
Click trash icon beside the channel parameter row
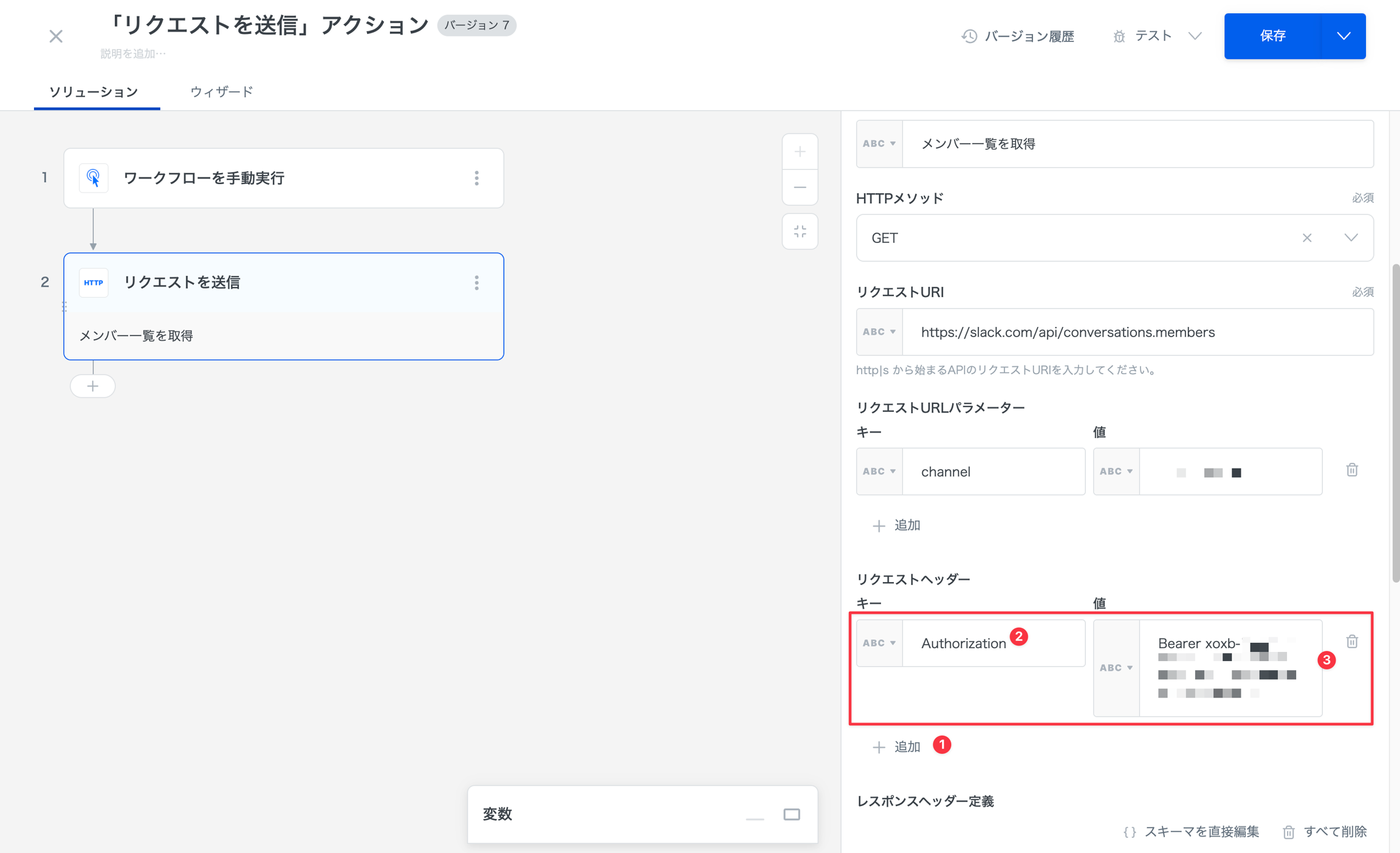coord(1353,470)
